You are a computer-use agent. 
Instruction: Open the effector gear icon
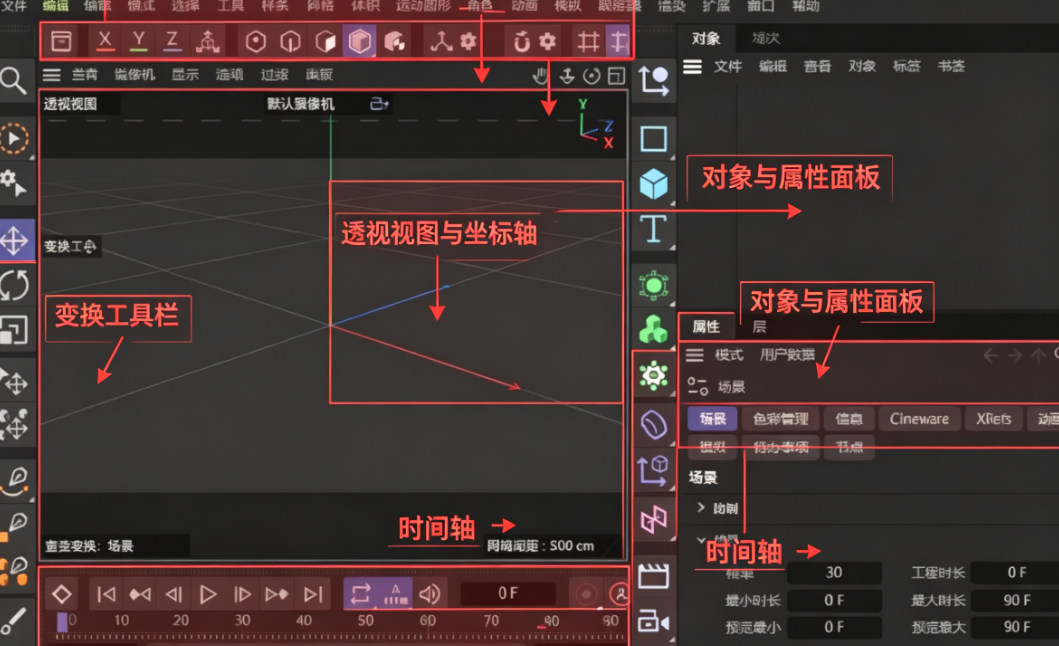654,375
